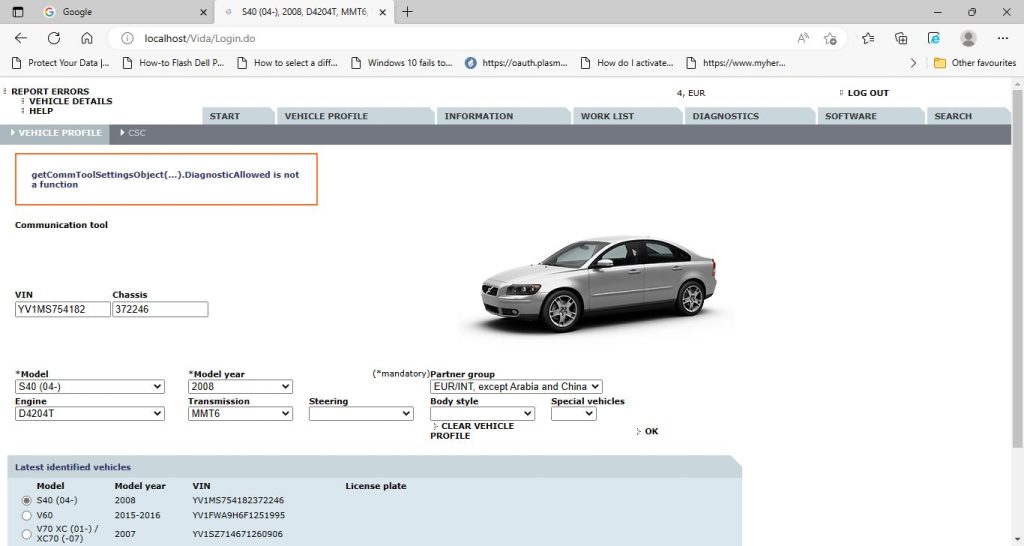Open 'Protect Your Data' bookmark
Image resolution: width=1024 pixels, height=546 pixels.
point(61,63)
